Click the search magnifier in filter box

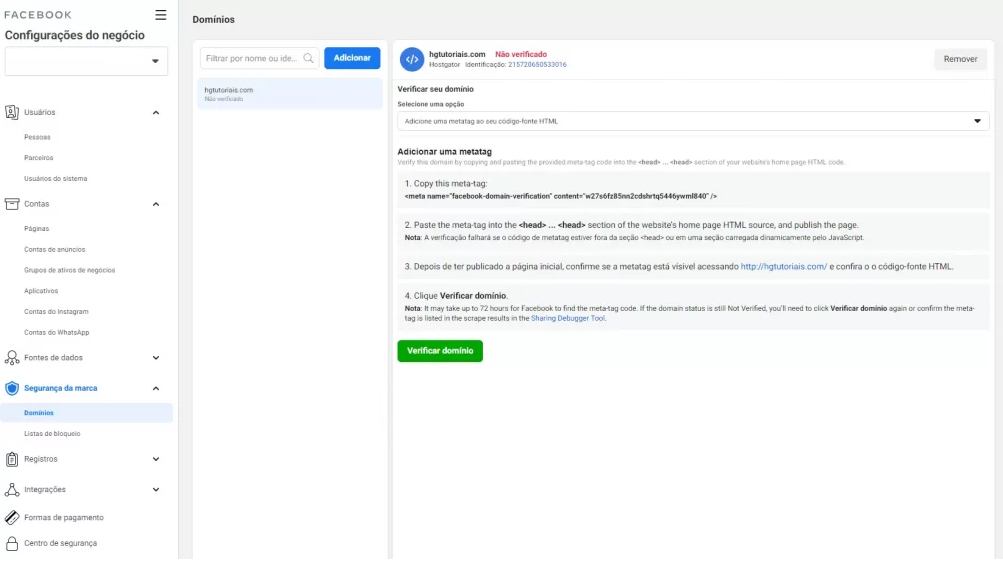pyautogui.click(x=308, y=58)
